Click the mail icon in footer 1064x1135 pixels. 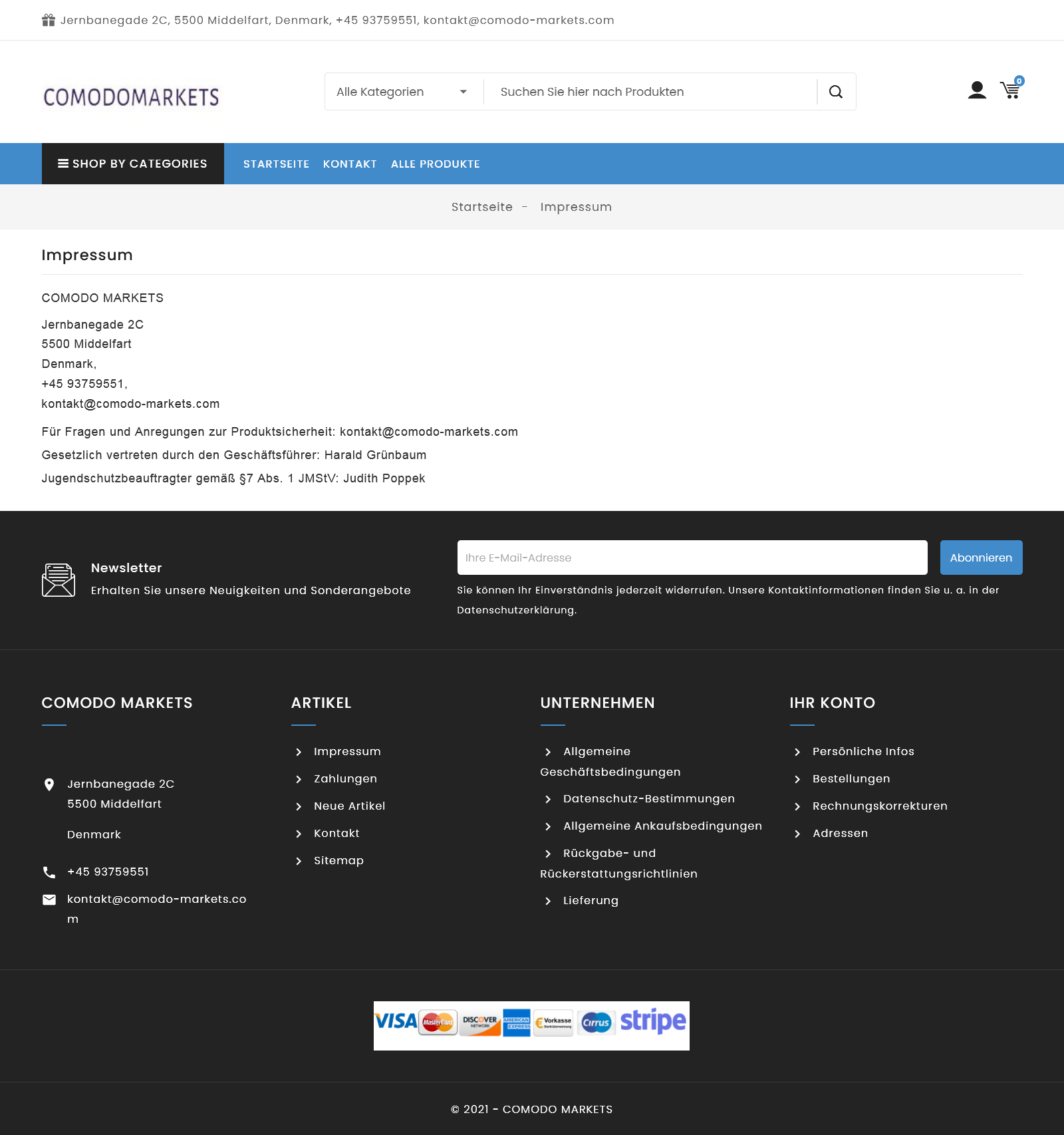(49, 900)
